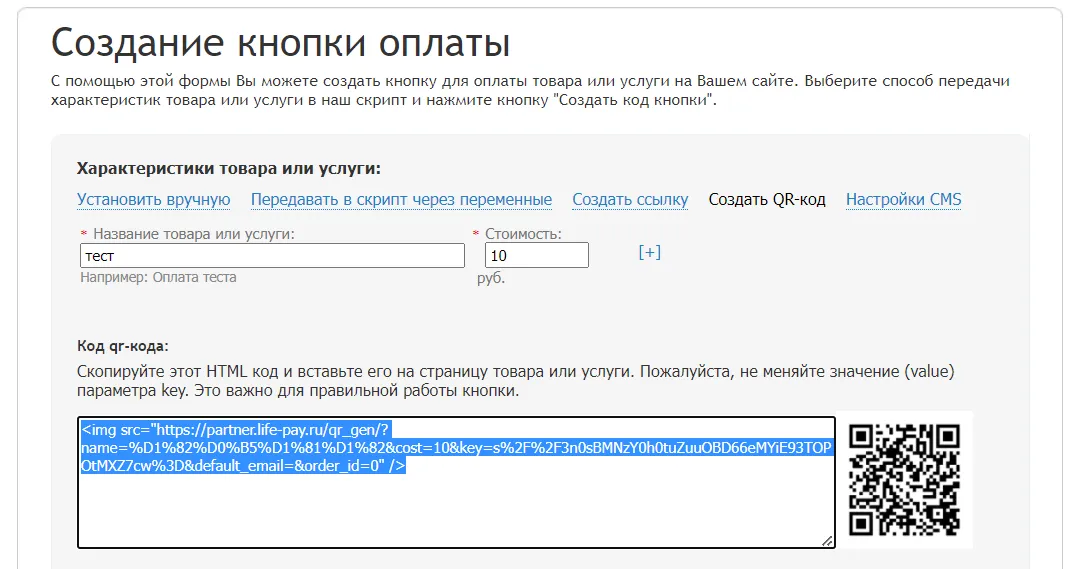
Task: Open the "Настройки CMS" tab
Action: tap(903, 199)
